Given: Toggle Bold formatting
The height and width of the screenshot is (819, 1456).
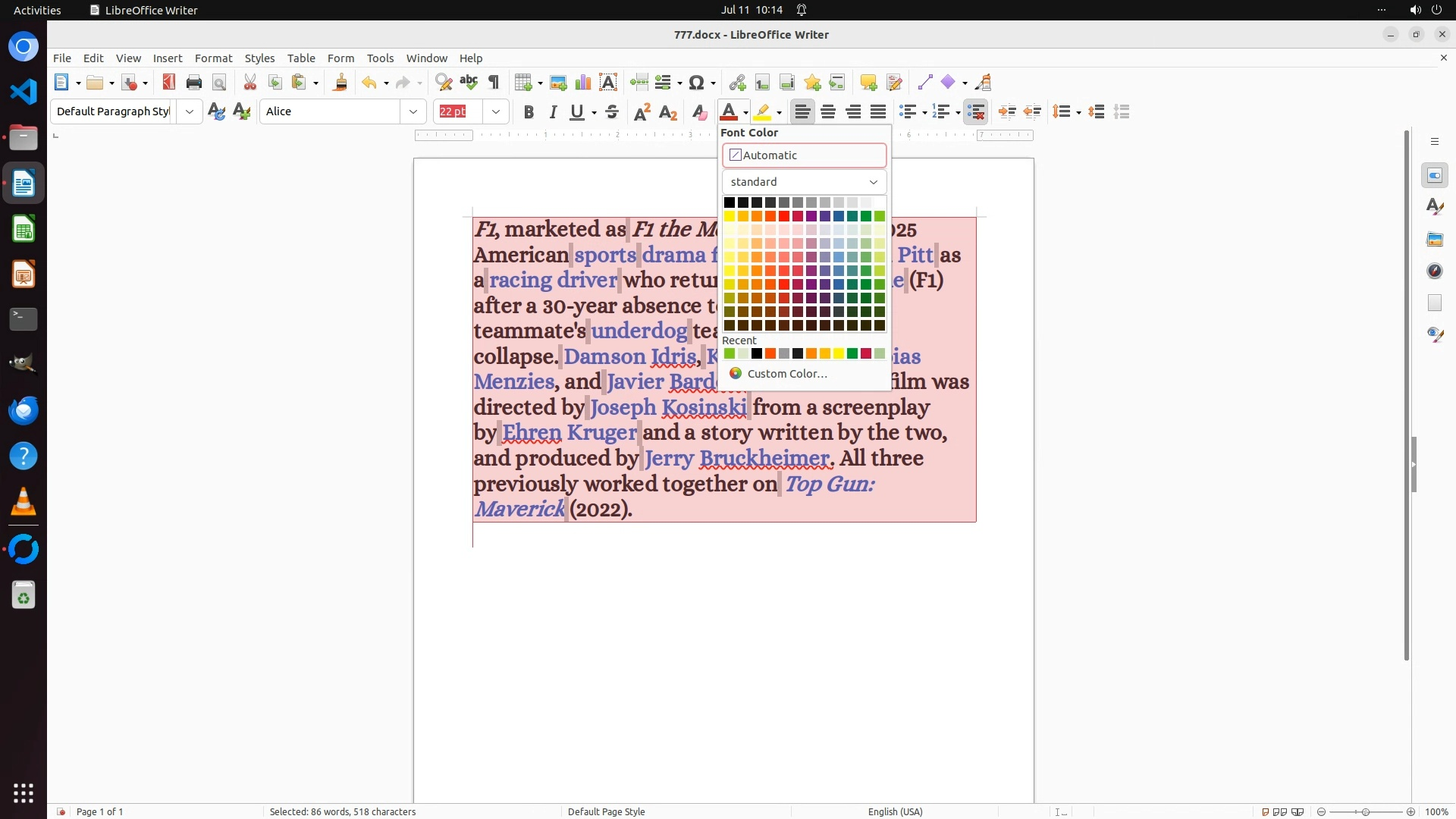Looking at the screenshot, I should click(x=529, y=112).
